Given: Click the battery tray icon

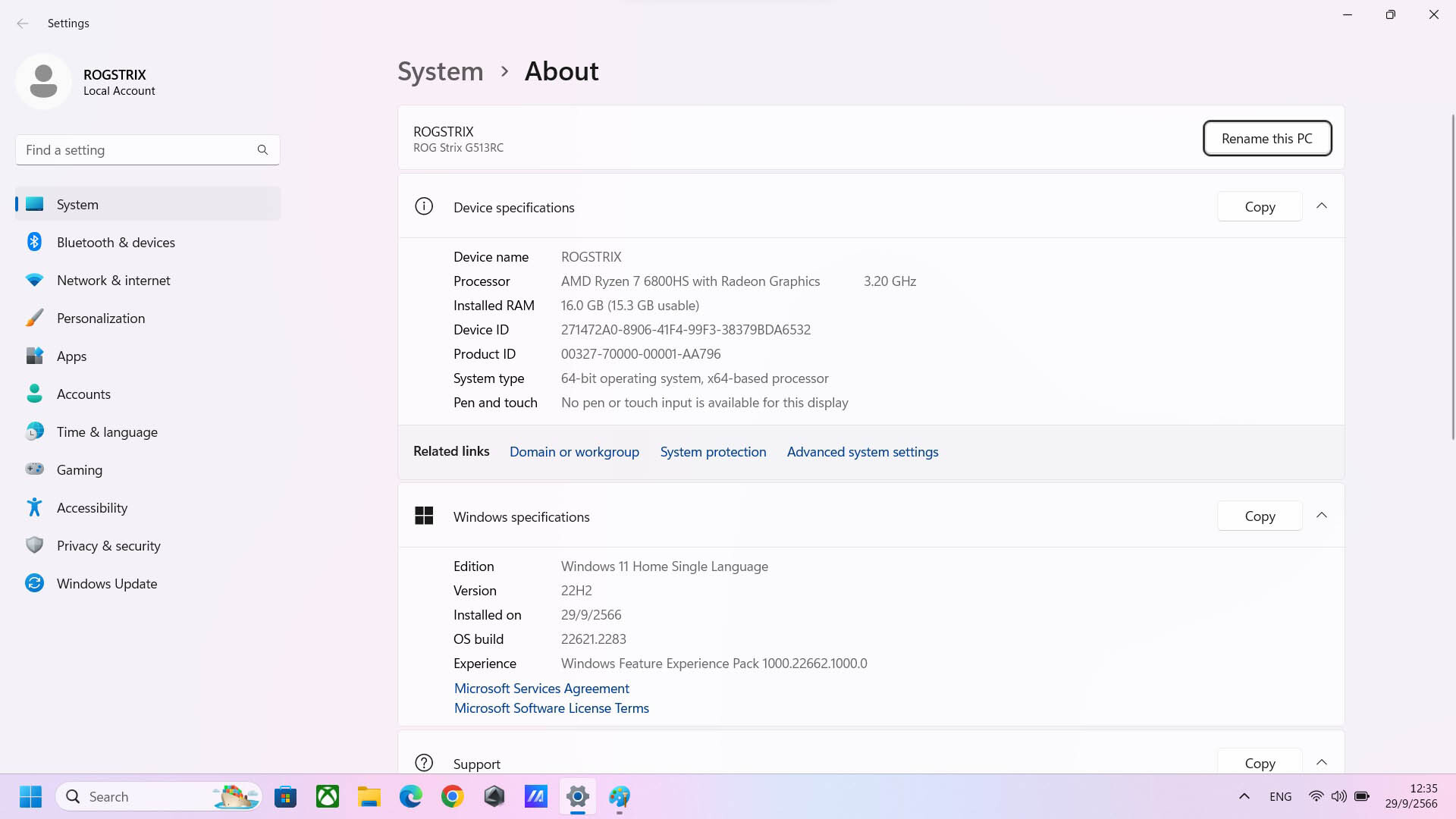Looking at the screenshot, I should (1362, 796).
